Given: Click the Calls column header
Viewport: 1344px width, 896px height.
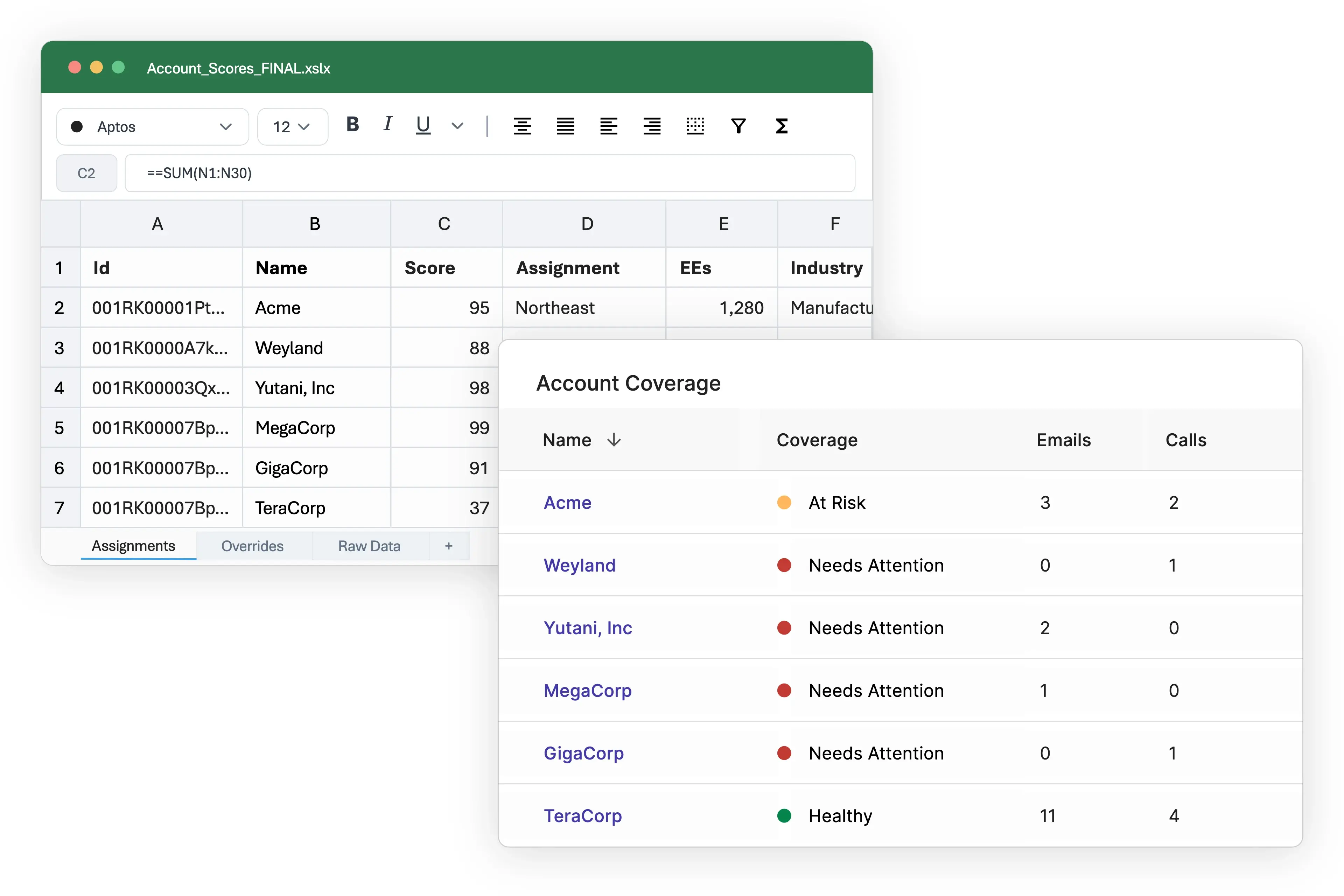Looking at the screenshot, I should point(1186,440).
